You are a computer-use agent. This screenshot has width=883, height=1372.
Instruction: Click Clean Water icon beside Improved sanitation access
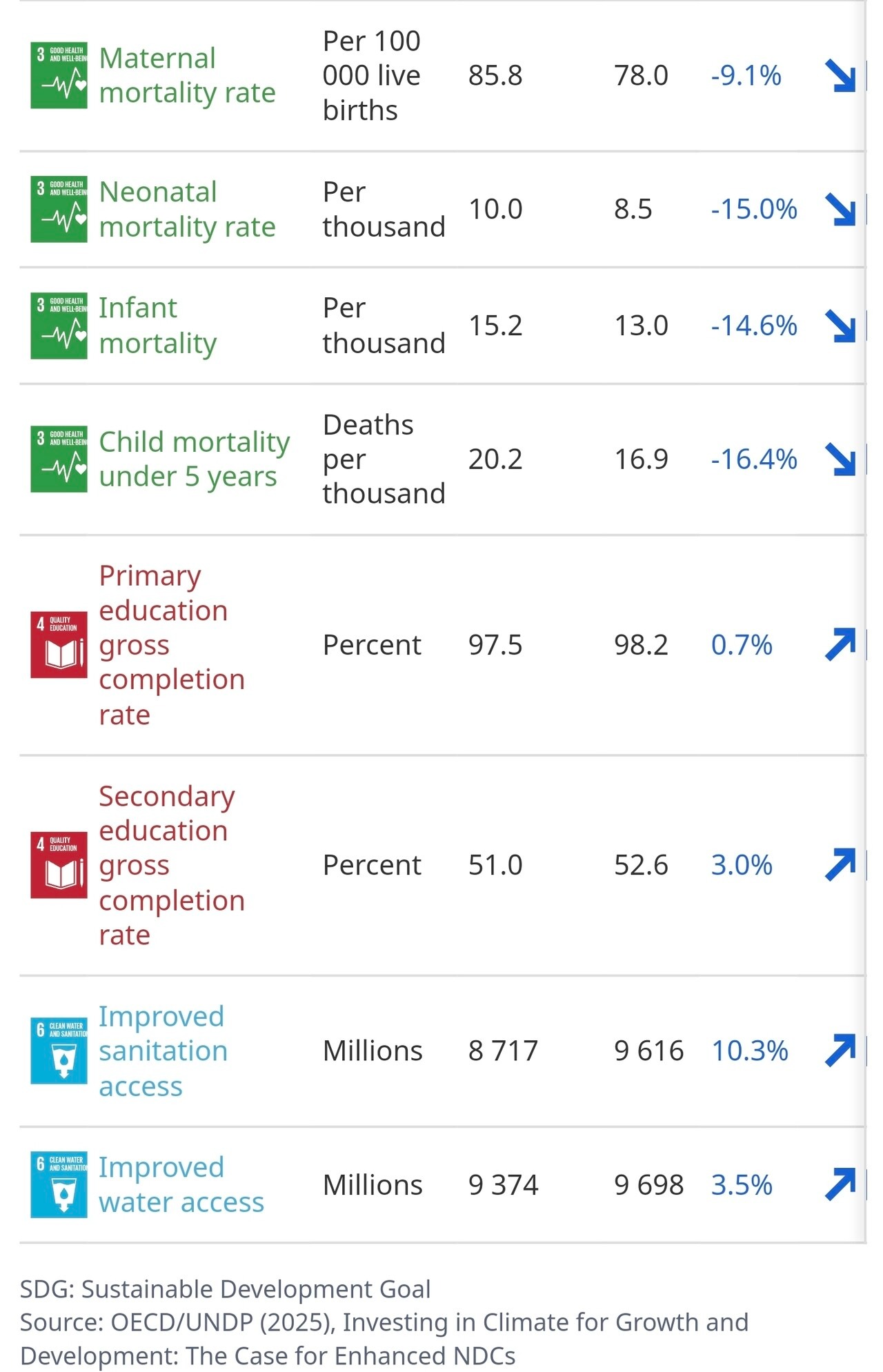[x=59, y=1051]
